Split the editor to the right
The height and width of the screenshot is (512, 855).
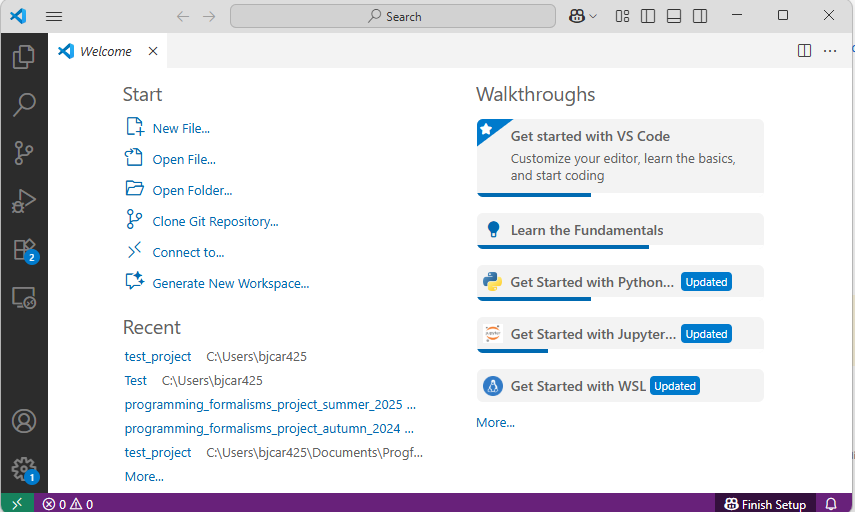[x=804, y=51]
